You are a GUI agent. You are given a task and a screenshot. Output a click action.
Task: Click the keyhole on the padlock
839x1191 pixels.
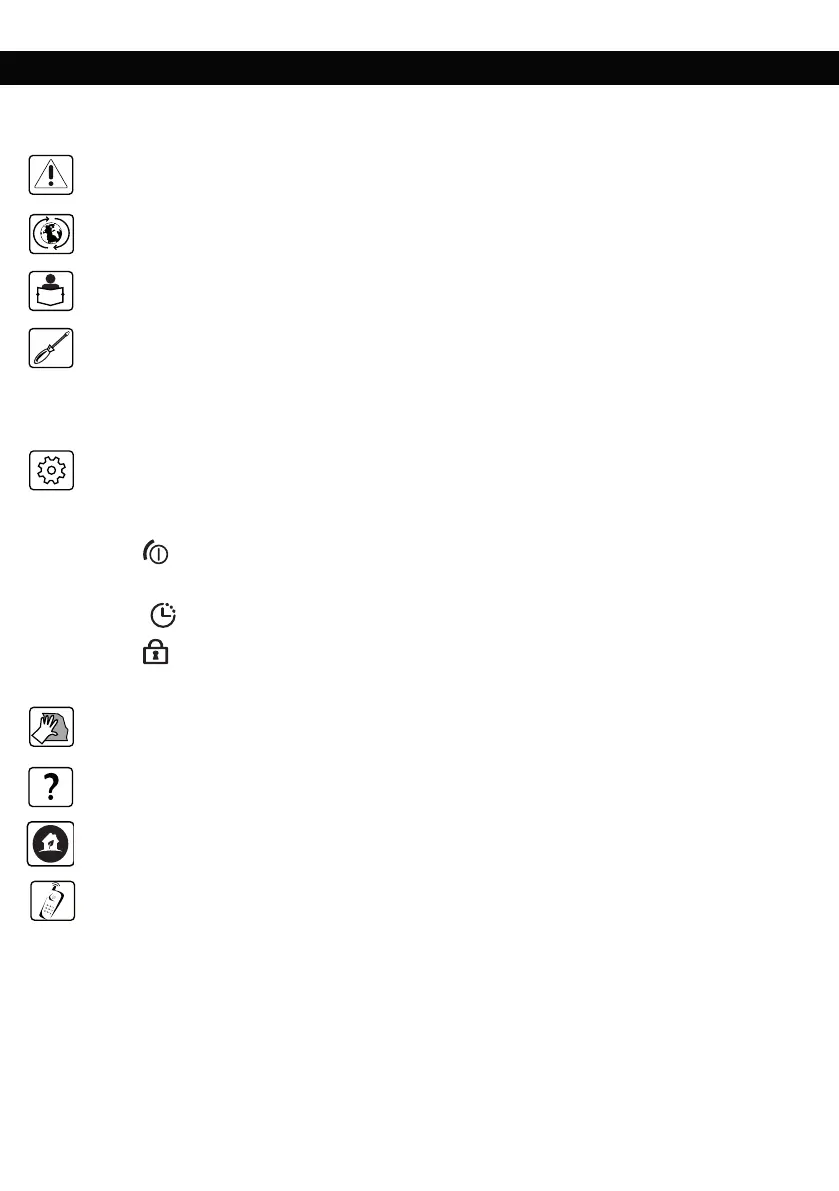[156, 656]
